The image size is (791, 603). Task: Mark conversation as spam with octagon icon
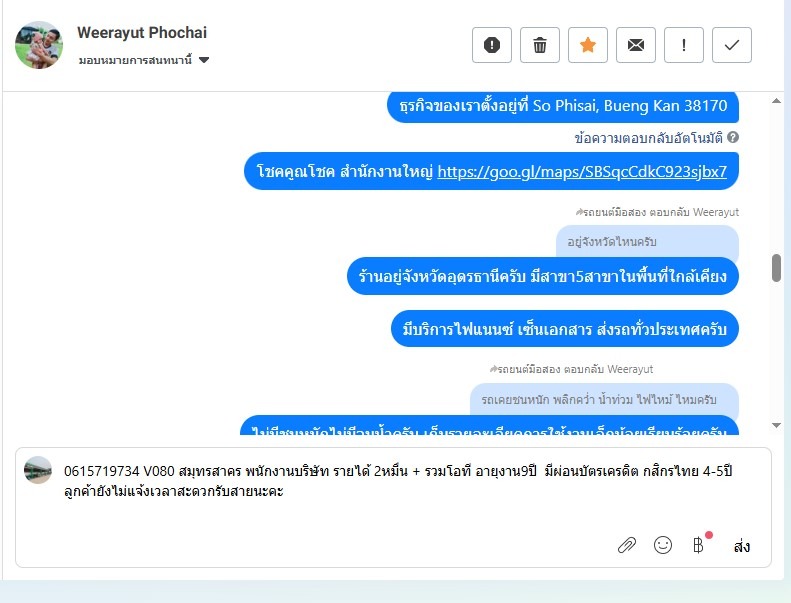pyautogui.click(x=492, y=45)
